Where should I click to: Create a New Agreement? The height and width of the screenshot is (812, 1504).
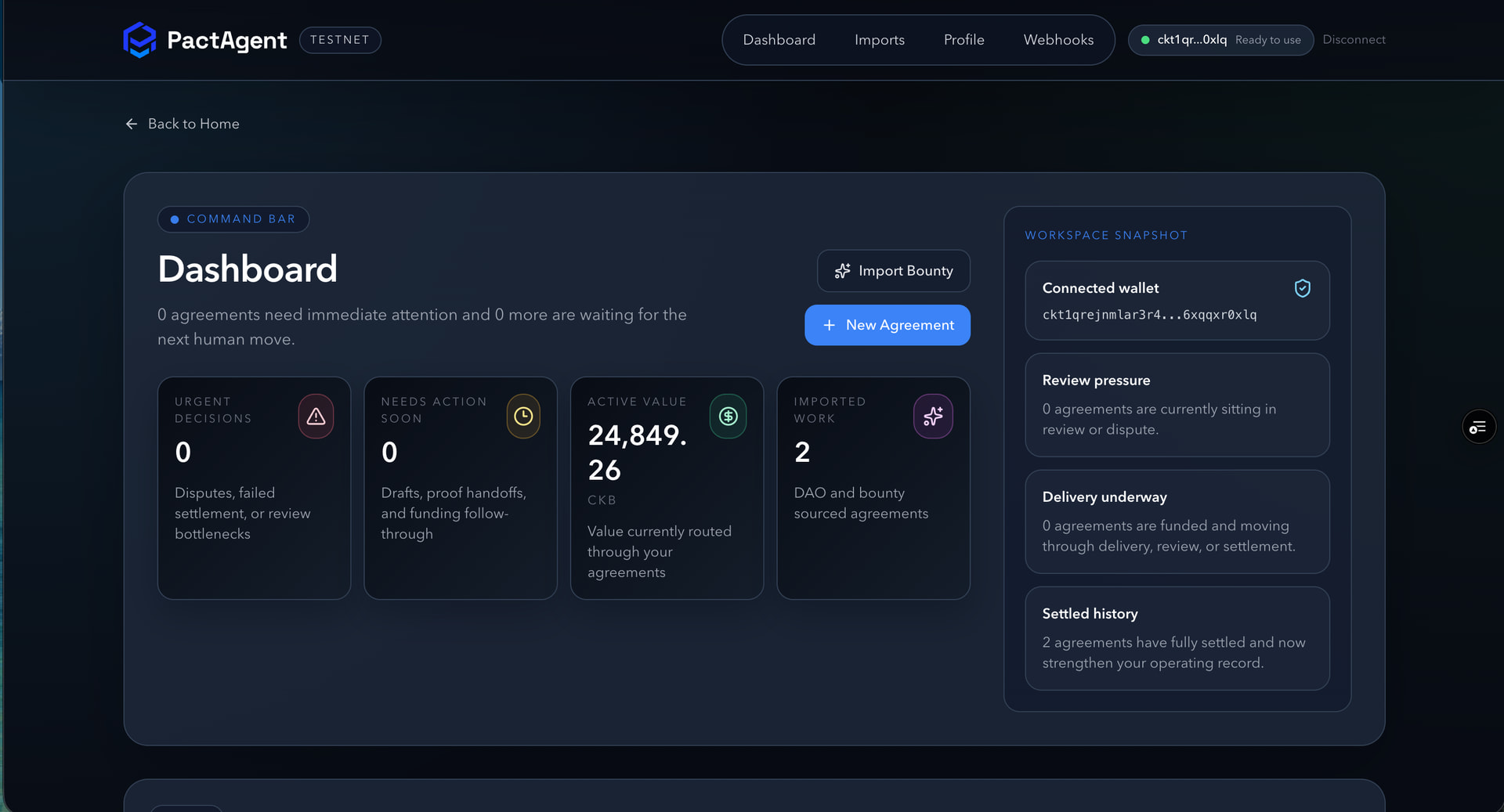pos(888,325)
